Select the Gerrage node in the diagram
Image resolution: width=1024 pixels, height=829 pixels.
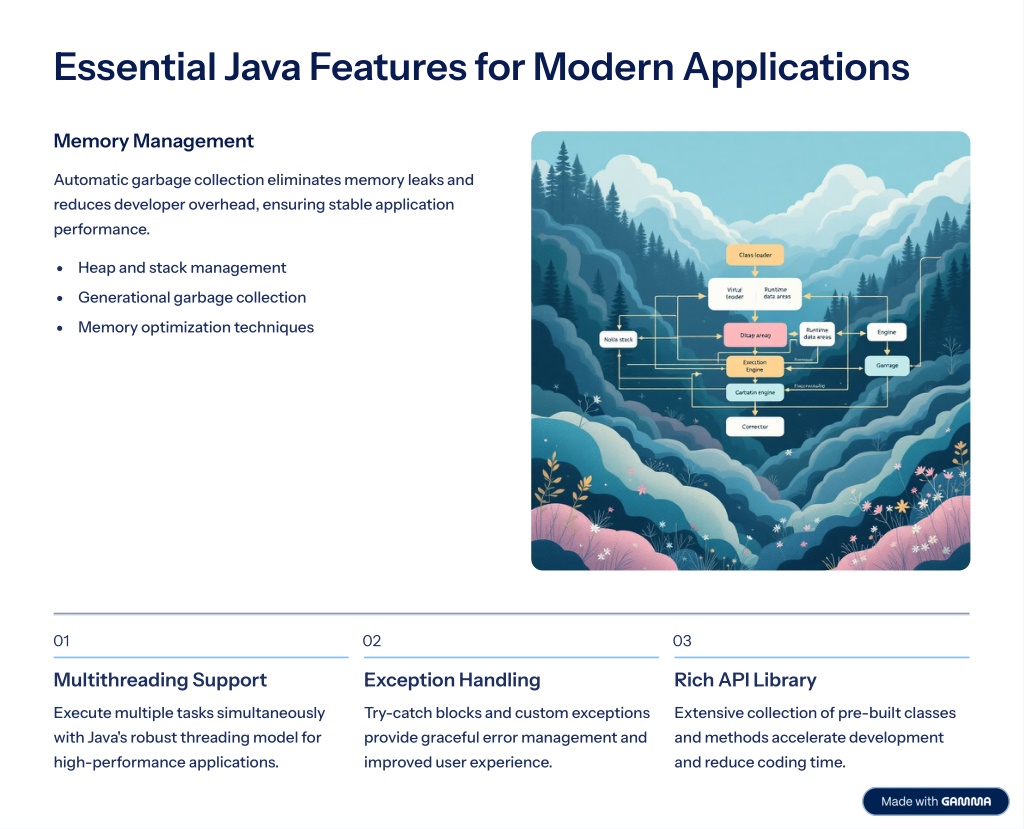pyautogui.click(x=886, y=365)
